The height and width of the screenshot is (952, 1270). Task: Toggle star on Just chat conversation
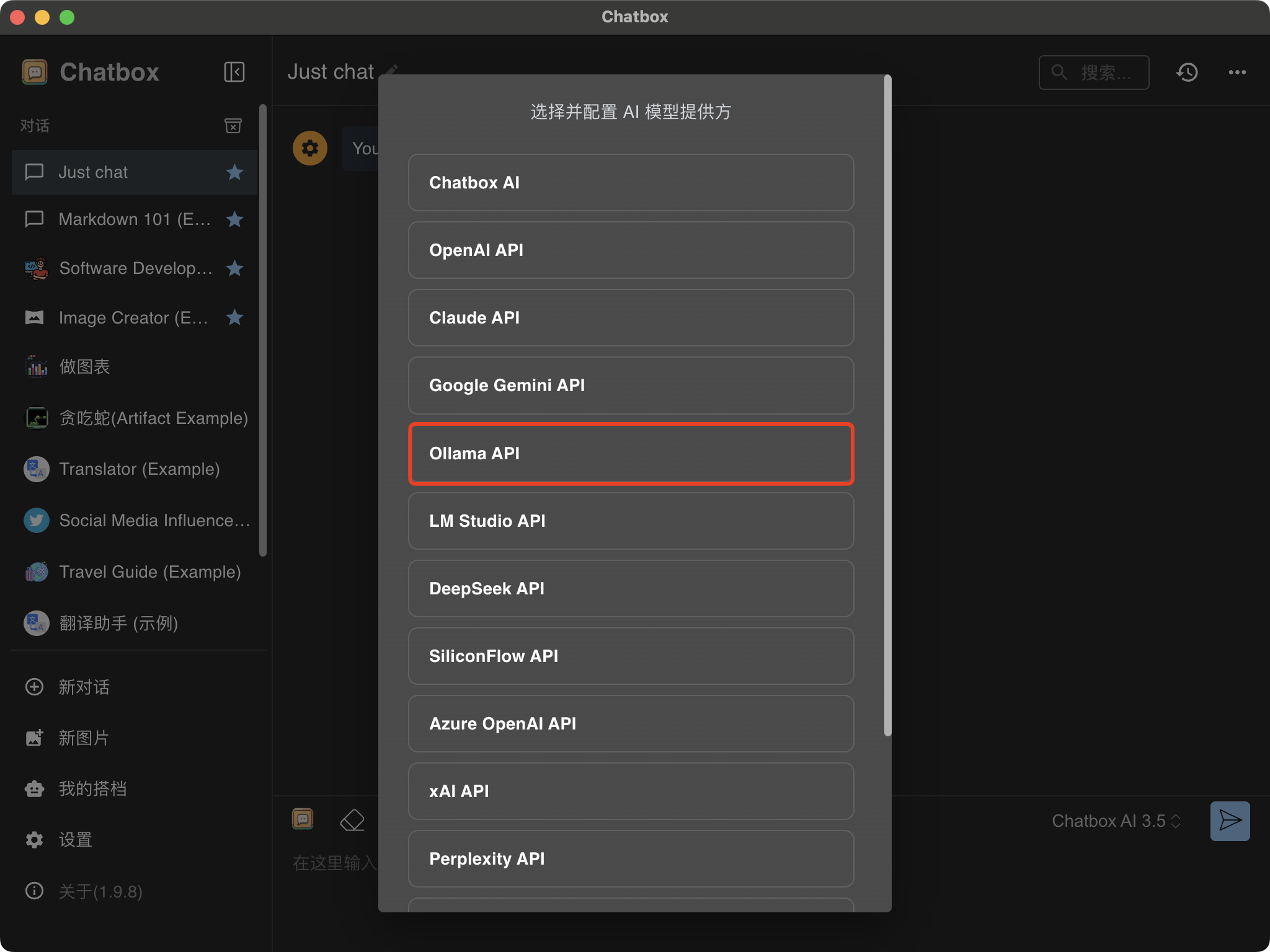(x=234, y=172)
